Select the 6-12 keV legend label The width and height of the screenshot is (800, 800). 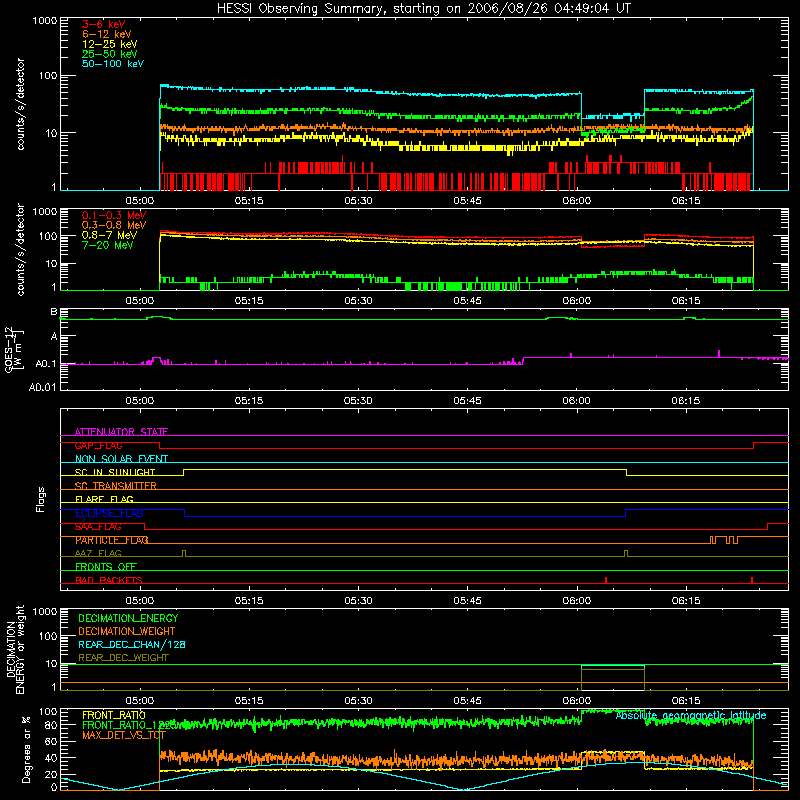click(x=107, y=34)
